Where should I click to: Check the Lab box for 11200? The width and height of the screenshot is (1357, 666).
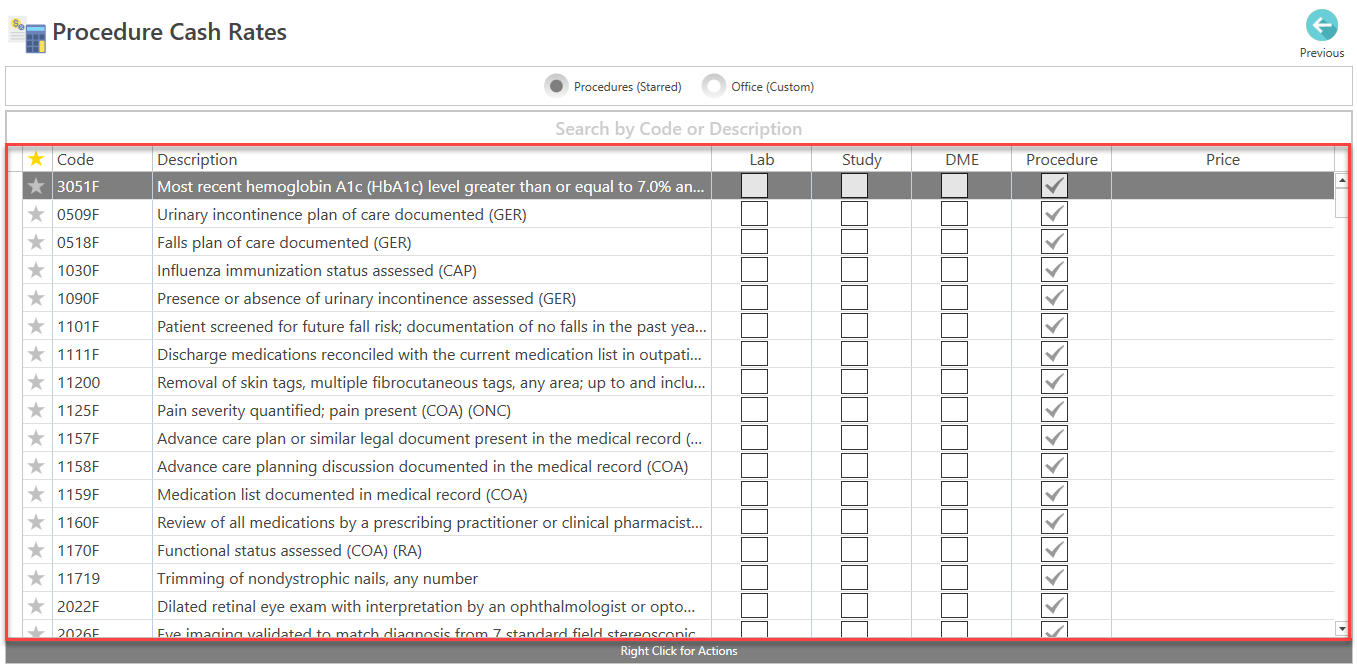pyautogui.click(x=754, y=382)
